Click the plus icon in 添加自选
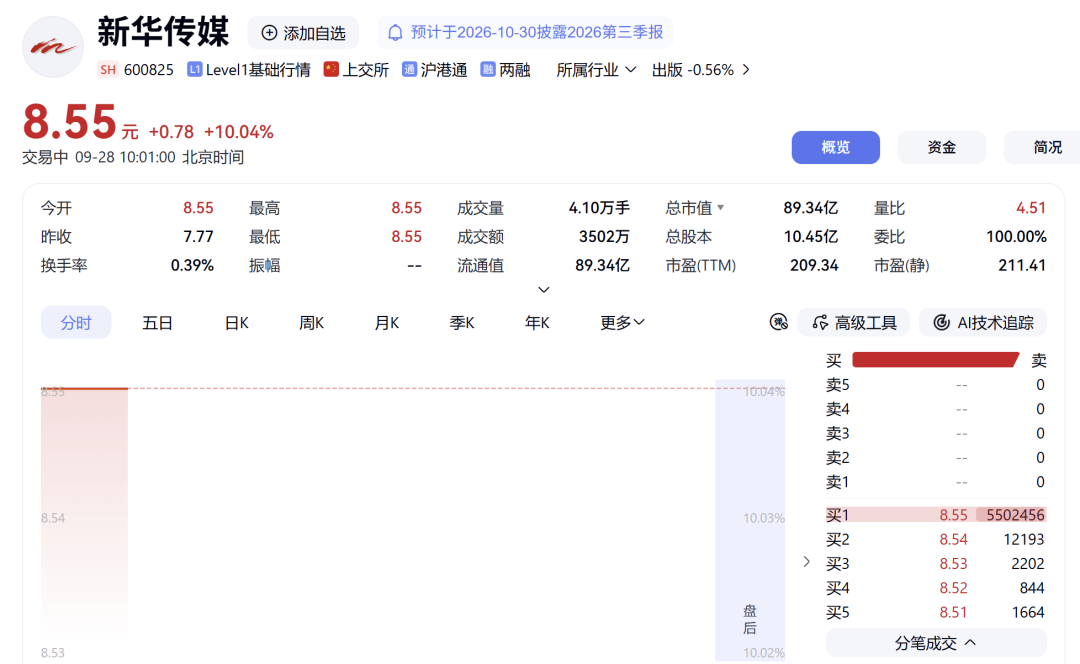The image size is (1080, 664). click(x=269, y=33)
